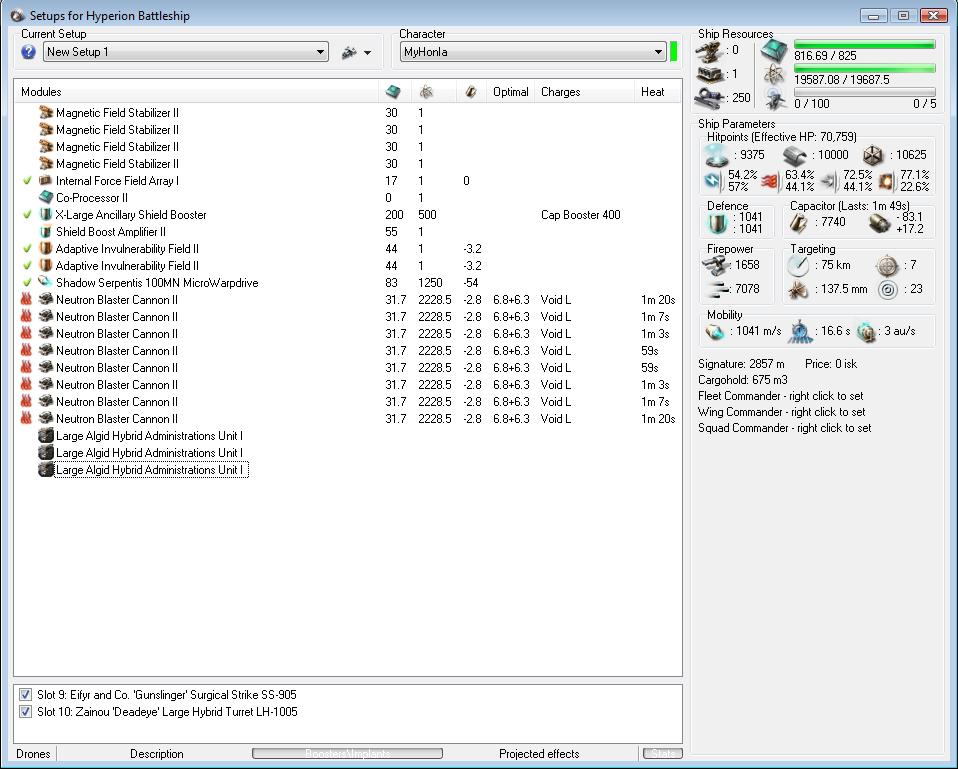Image resolution: width=958 pixels, height=769 pixels.
Task: Toggle checkmark on first Adaptive Invulnerability Field II
Action: pos(27,249)
